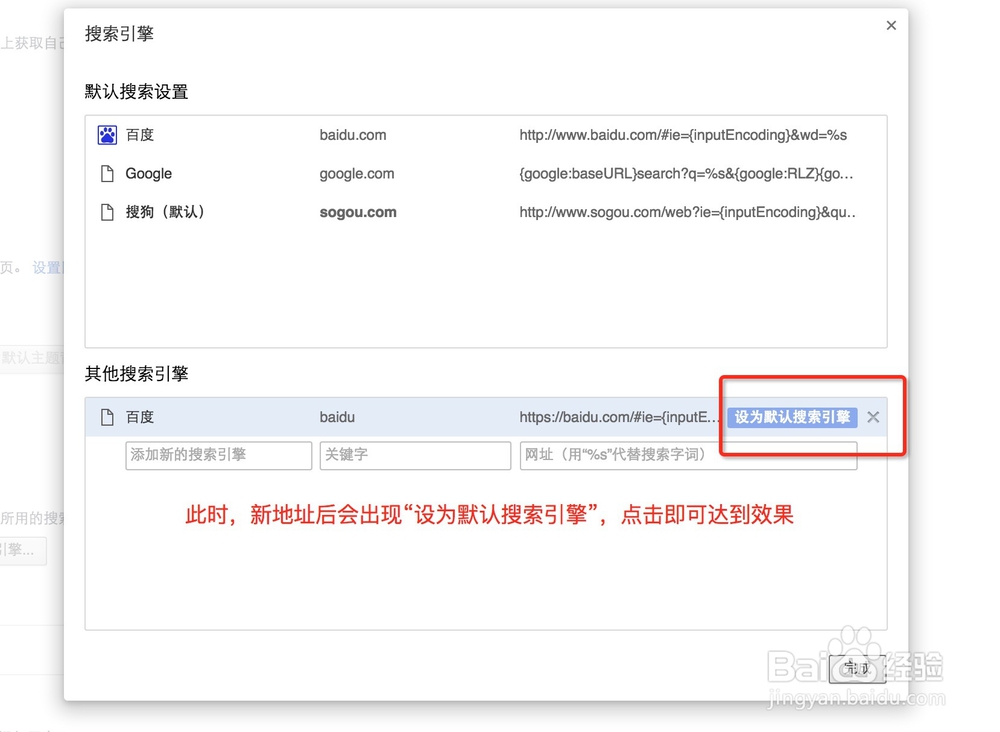Select the 搜狗（默认）entry name
The width and height of the screenshot is (1000, 732).
coord(165,212)
